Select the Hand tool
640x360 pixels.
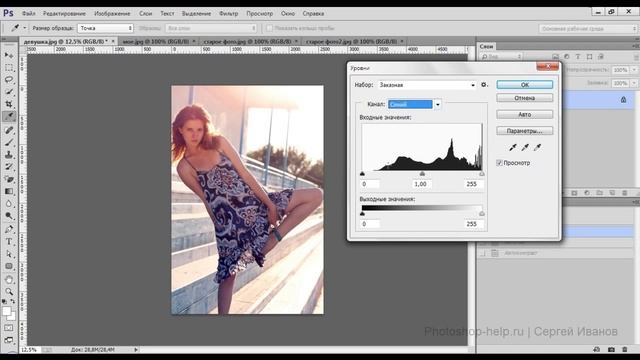tap(9, 280)
